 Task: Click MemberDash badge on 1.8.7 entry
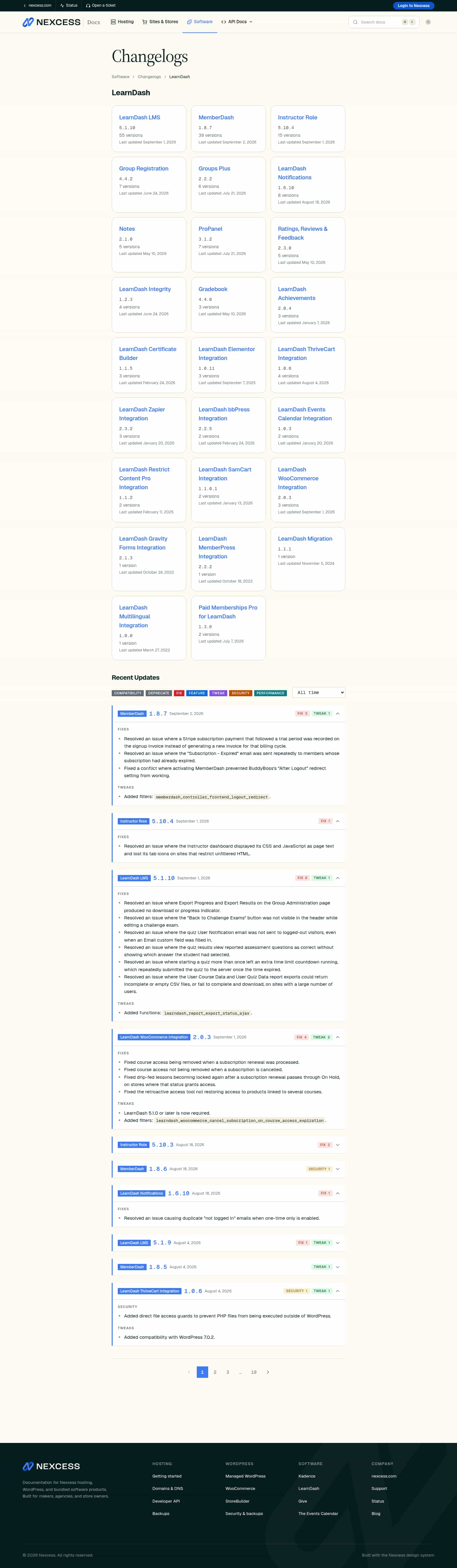[132, 713]
